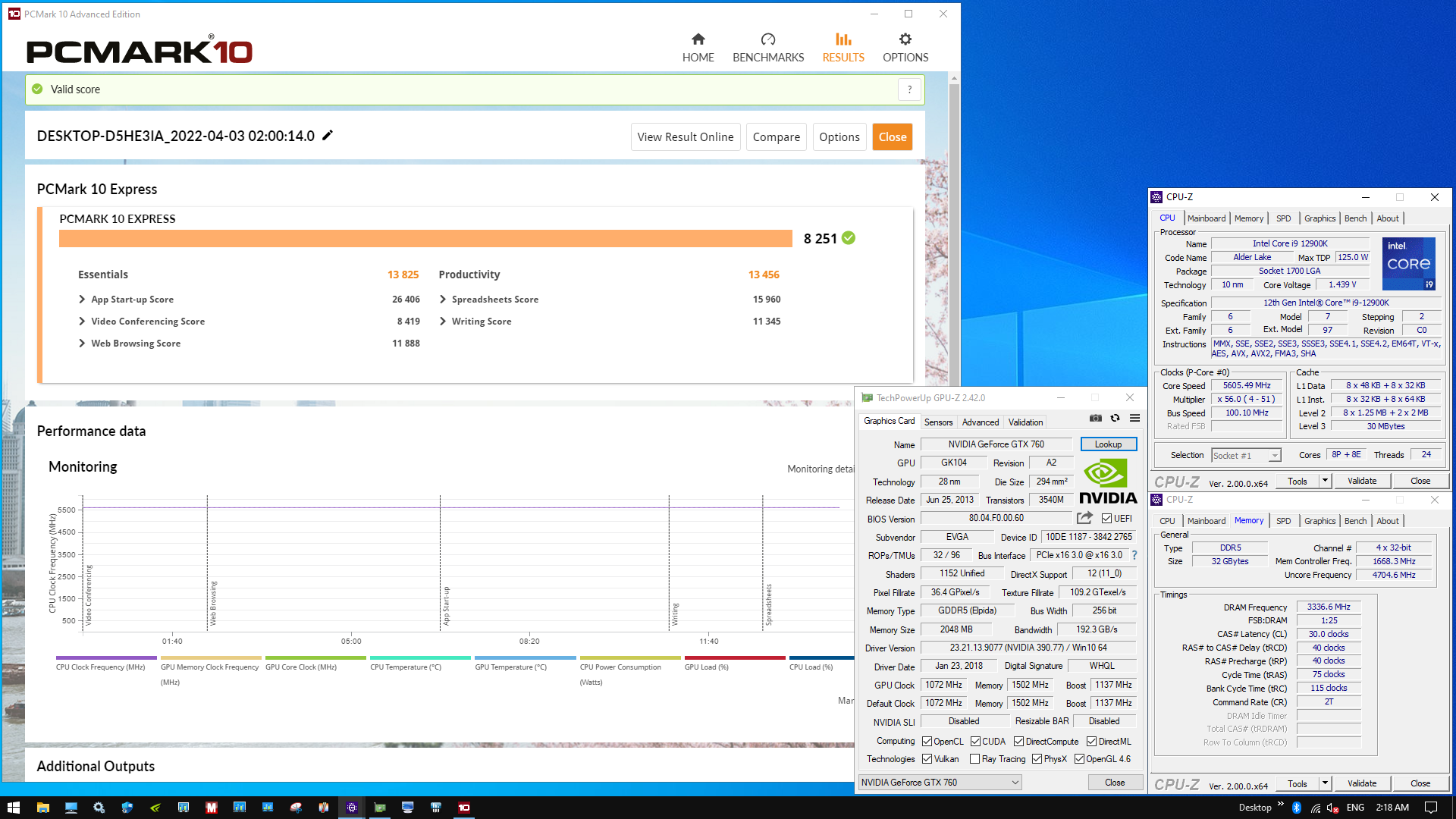
Task: Toggle OpenGL 4.6 checkbox in GPU-Z
Action: click(1079, 759)
